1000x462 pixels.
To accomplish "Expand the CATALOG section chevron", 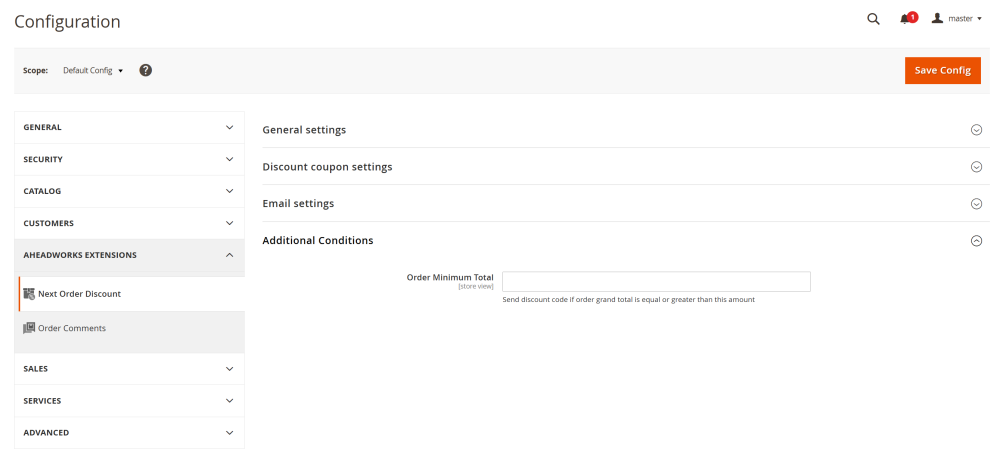I will [230, 191].
